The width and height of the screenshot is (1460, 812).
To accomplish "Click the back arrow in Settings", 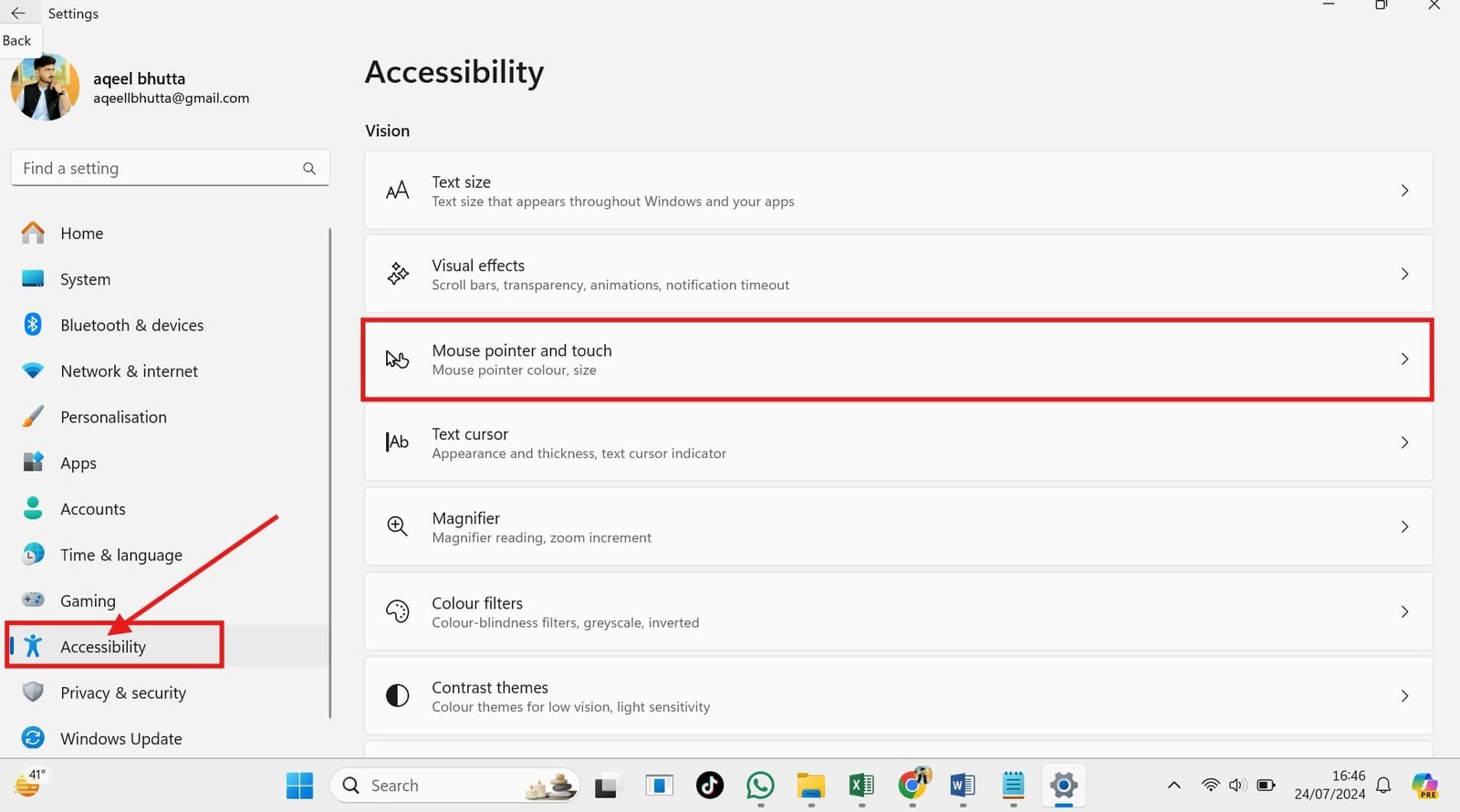I will 18,14.
